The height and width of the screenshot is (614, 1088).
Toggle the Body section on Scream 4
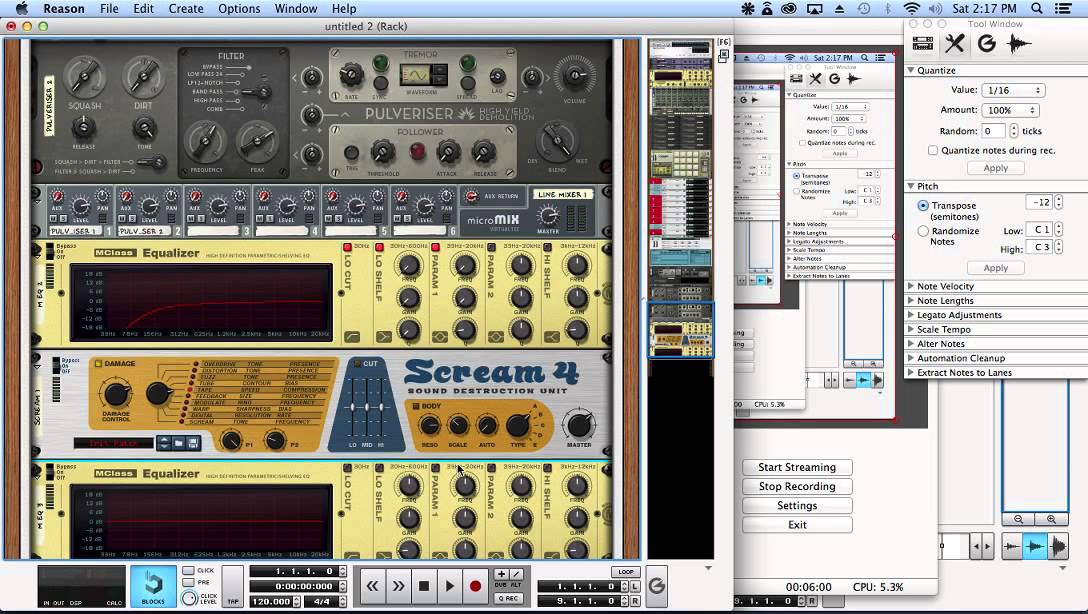pyautogui.click(x=416, y=406)
